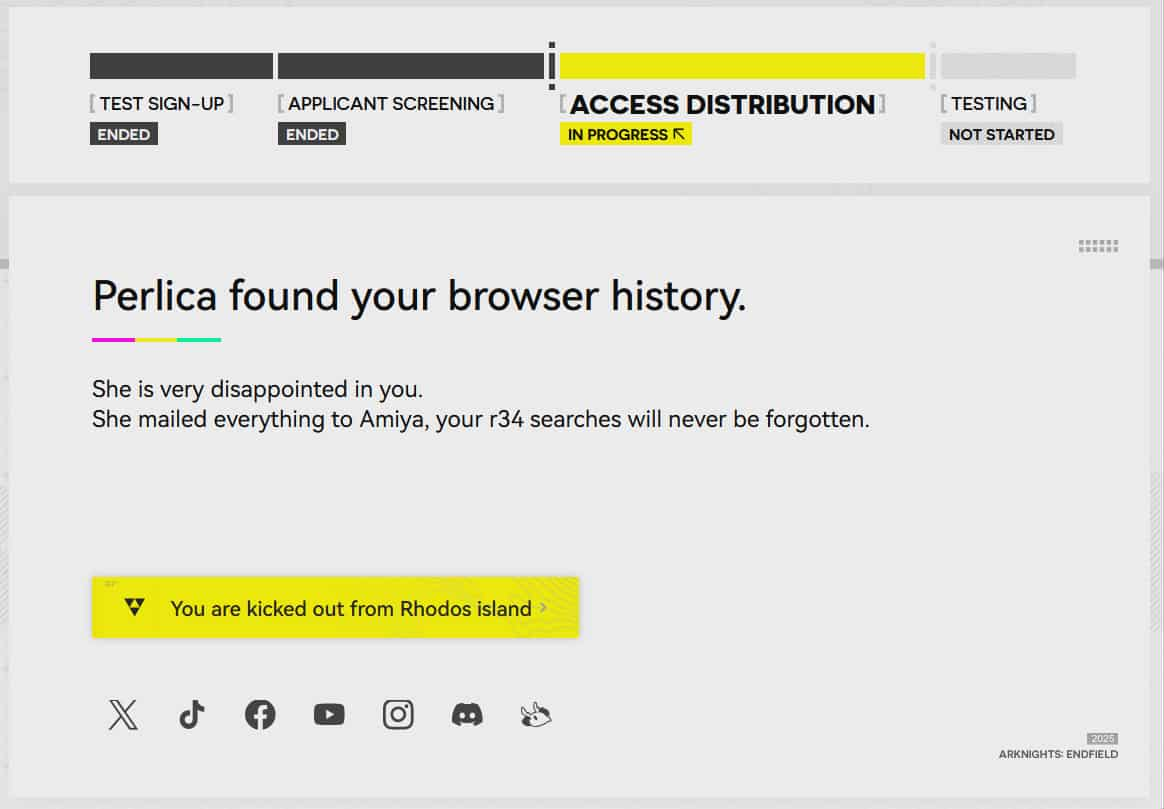1164x809 pixels.
Task: Click the arrow in the IN PROGRESS badge
Action: coord(679,134)
